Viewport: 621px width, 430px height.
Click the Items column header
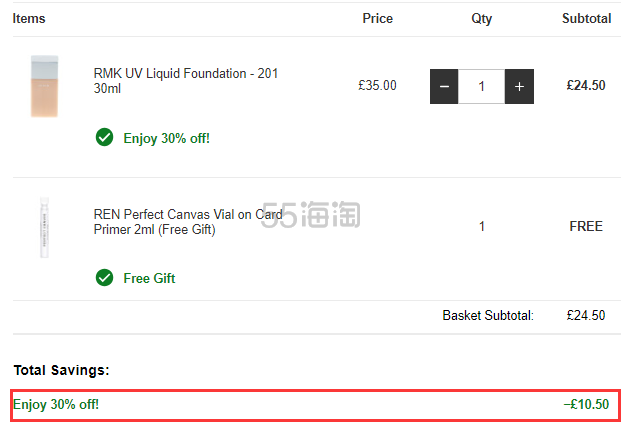coord(29,18)
